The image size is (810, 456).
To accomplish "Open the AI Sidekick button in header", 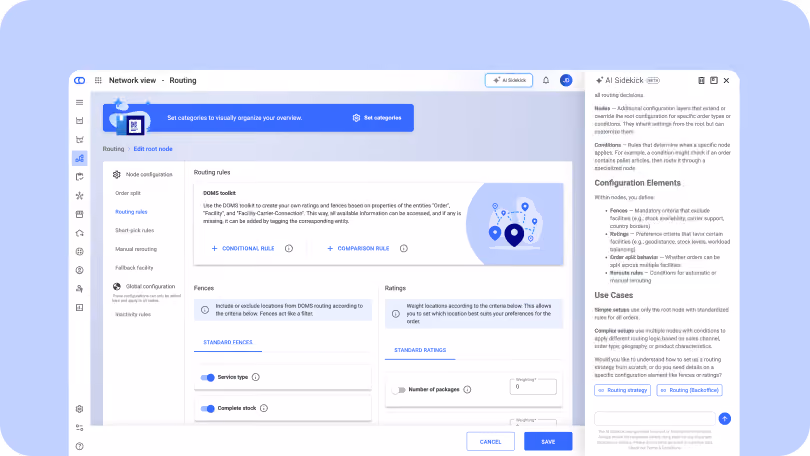I will tap(509, 81).
